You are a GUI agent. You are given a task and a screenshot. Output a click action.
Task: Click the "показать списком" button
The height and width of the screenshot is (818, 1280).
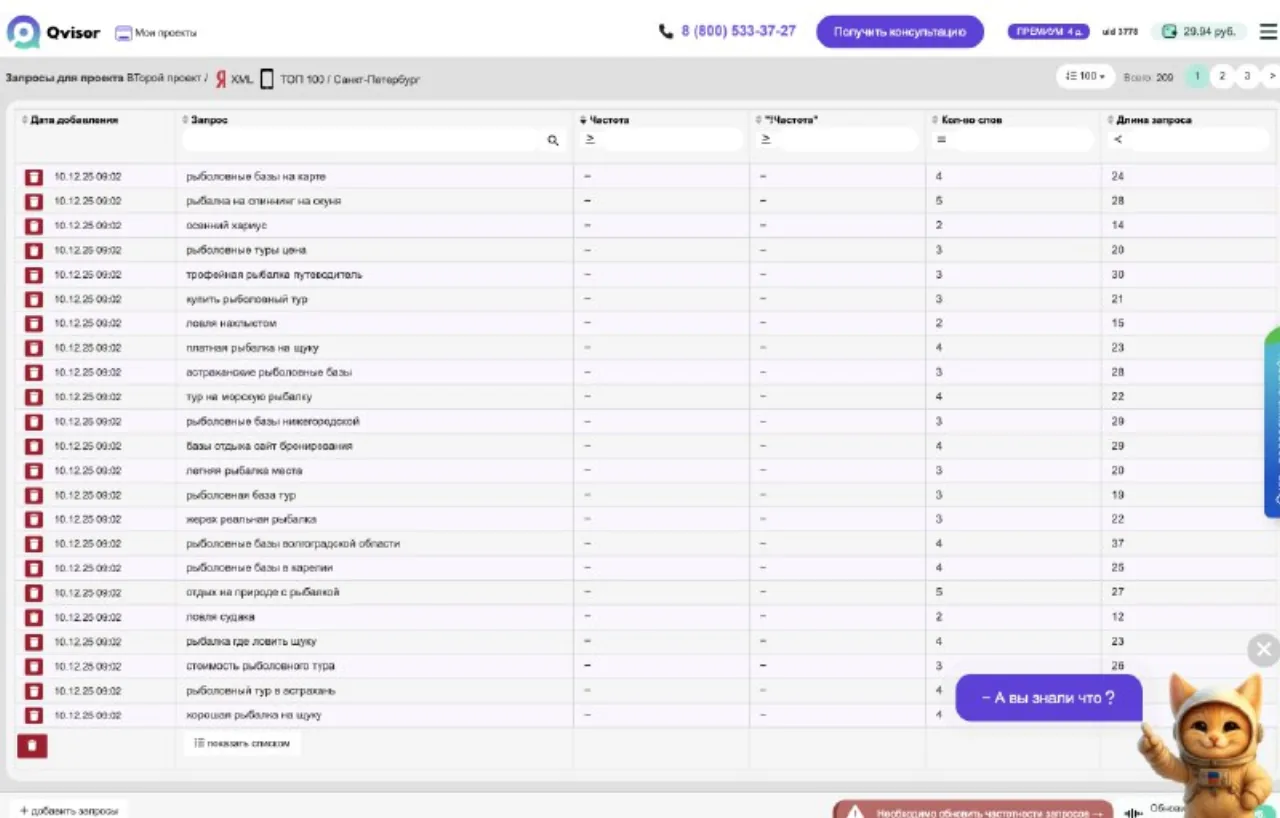(243, 744)
